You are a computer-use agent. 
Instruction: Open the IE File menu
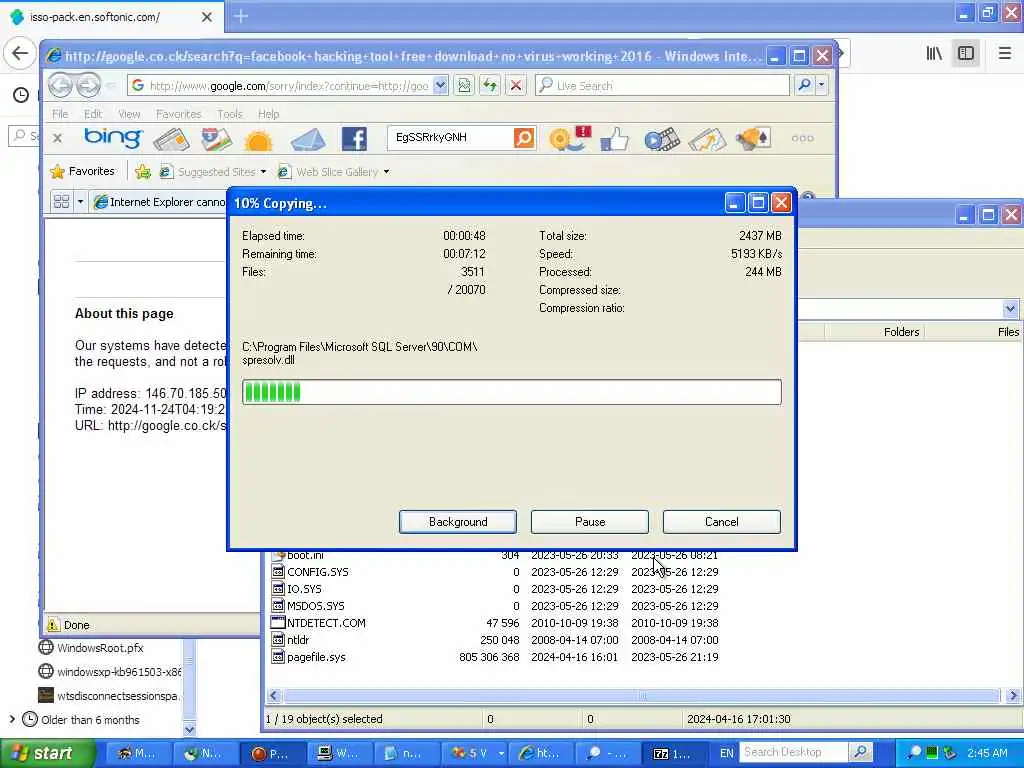60,114
